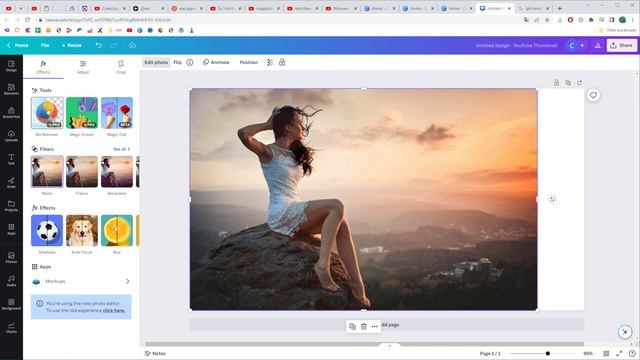640x360 pixels.
Task: Click the transparency icon in toolbar
Action: (270, 62)
